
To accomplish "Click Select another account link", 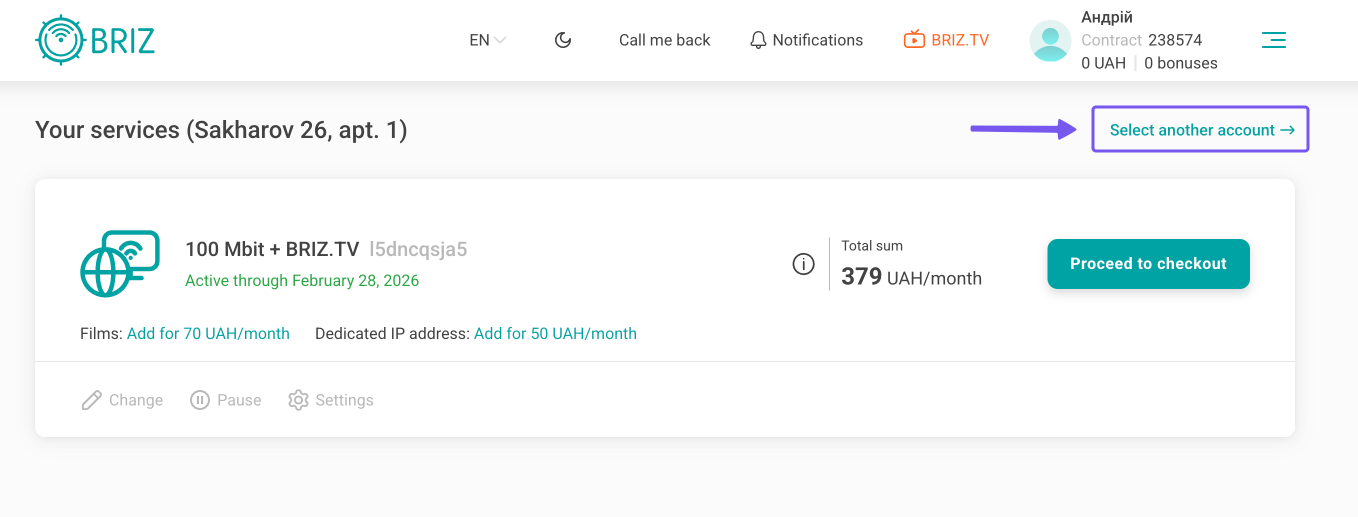I will pyautogui.click(x=1200, y=130).
